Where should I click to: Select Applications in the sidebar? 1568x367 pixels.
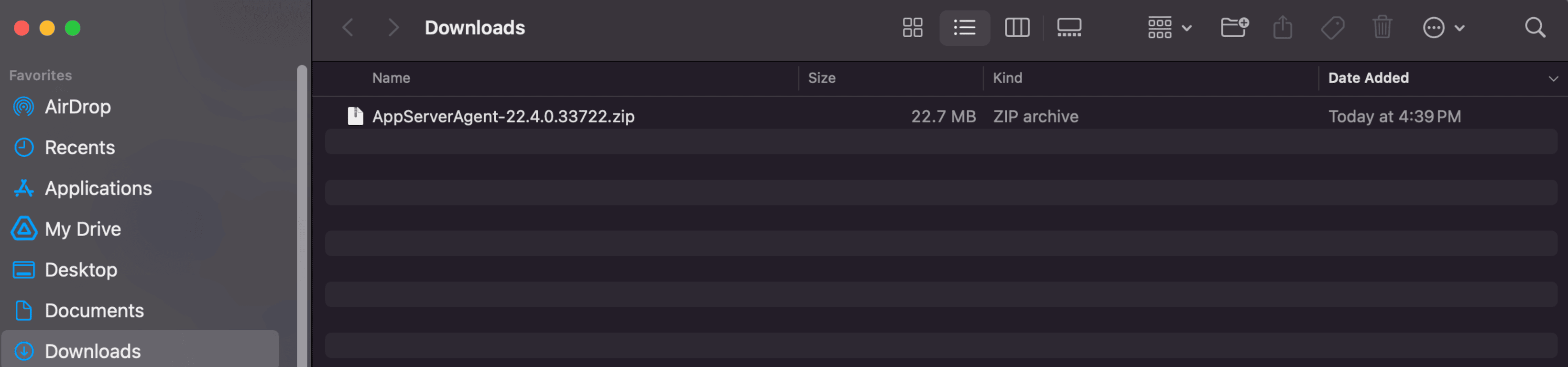click(98, 189)
